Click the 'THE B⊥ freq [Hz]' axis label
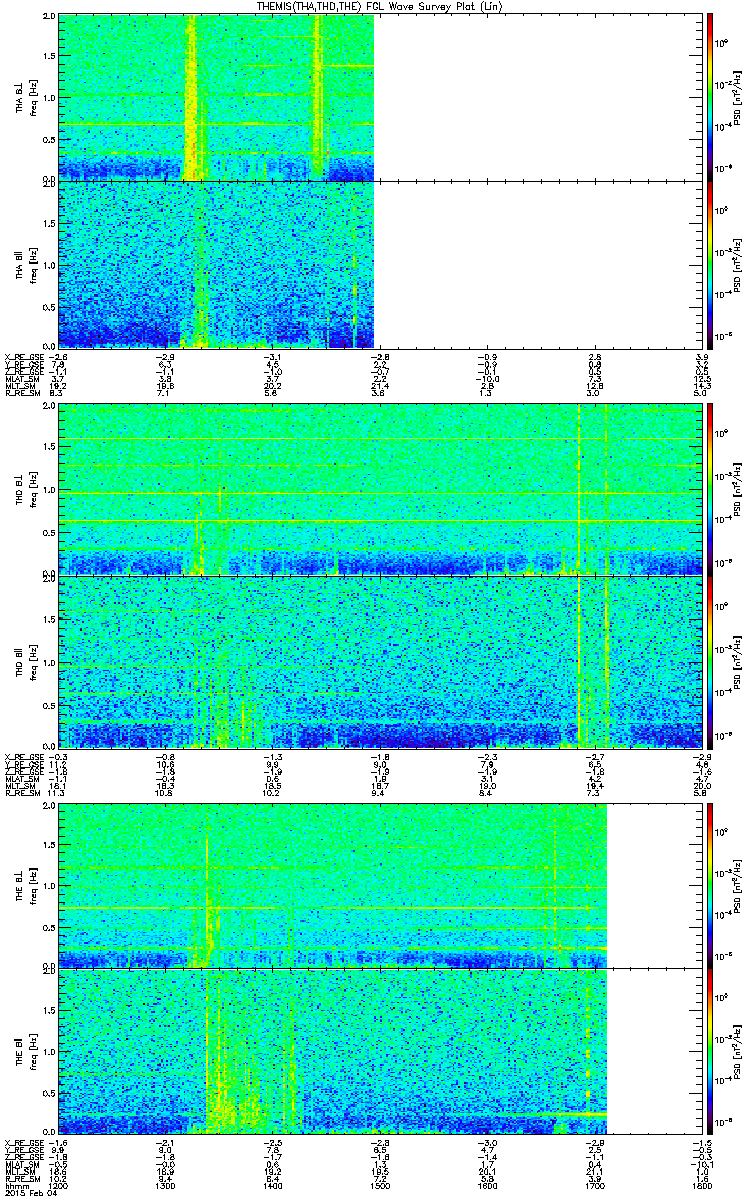This screenshot has height=1200, width=750. tap(25, 885)
